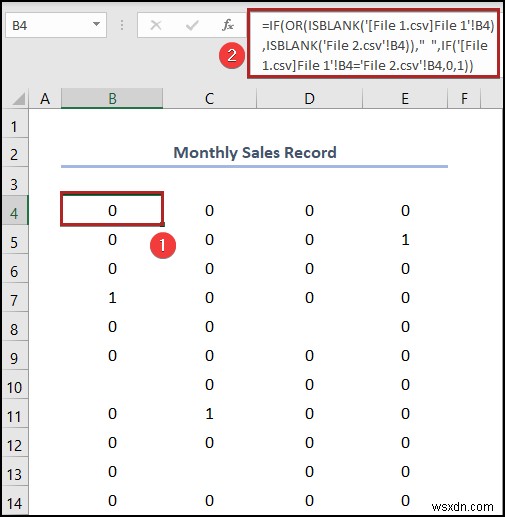Select cell E14 containing 0

[x=405, y=500]
